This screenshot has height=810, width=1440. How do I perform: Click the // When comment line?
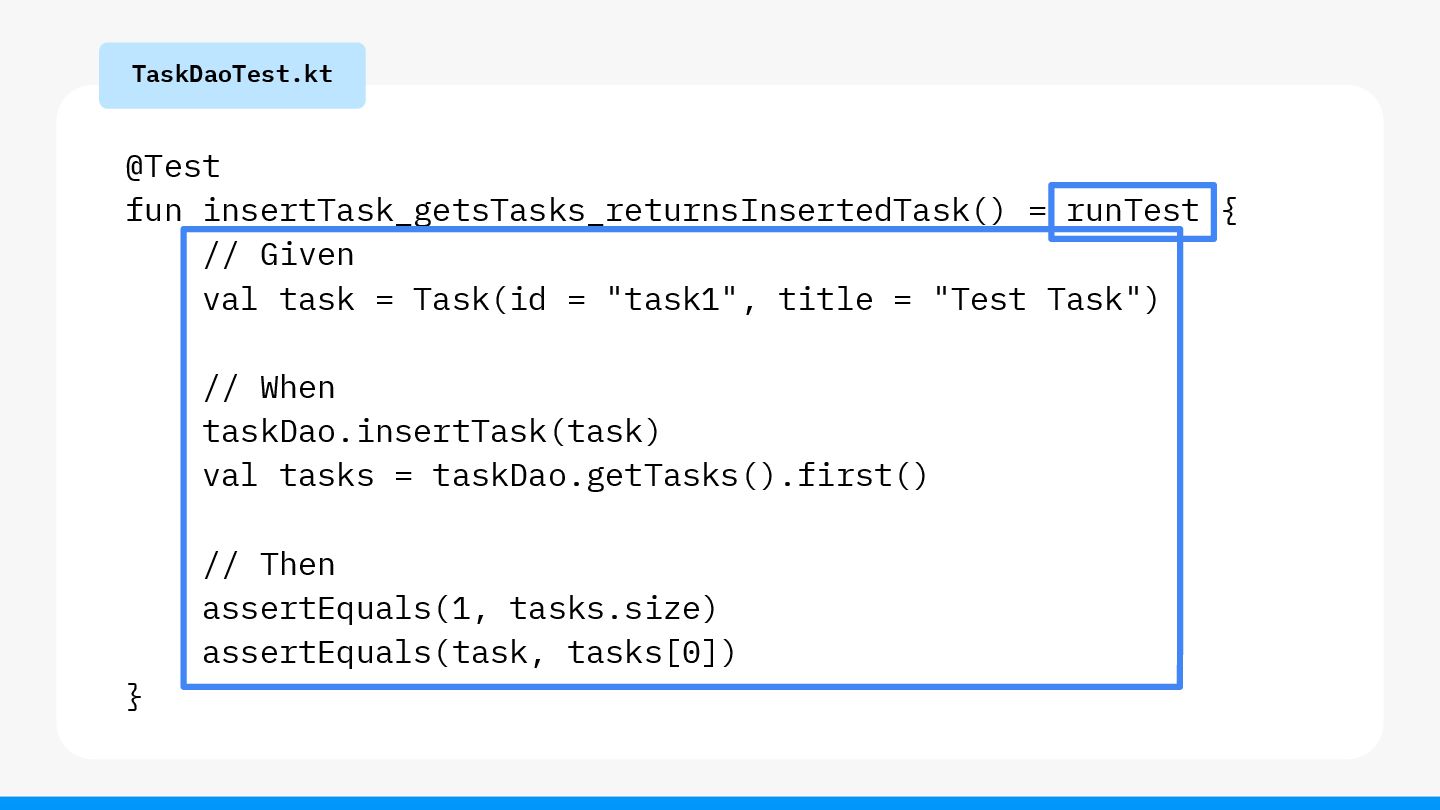point(269,387)
